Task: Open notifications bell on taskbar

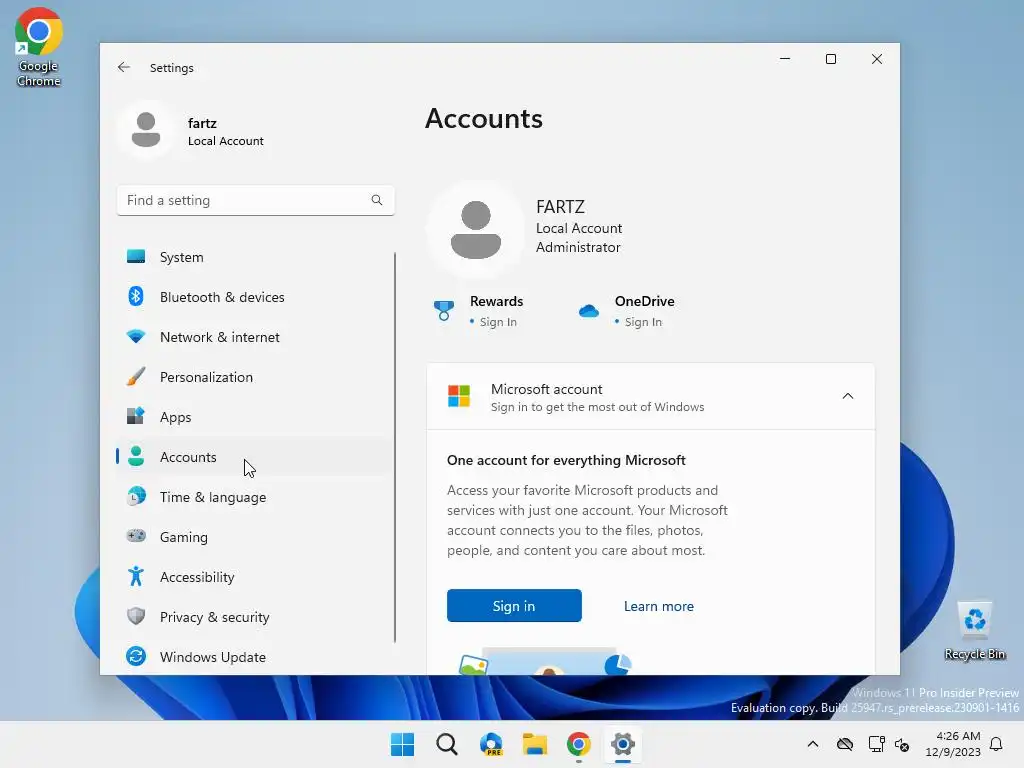Action: (x=996, y=744)
